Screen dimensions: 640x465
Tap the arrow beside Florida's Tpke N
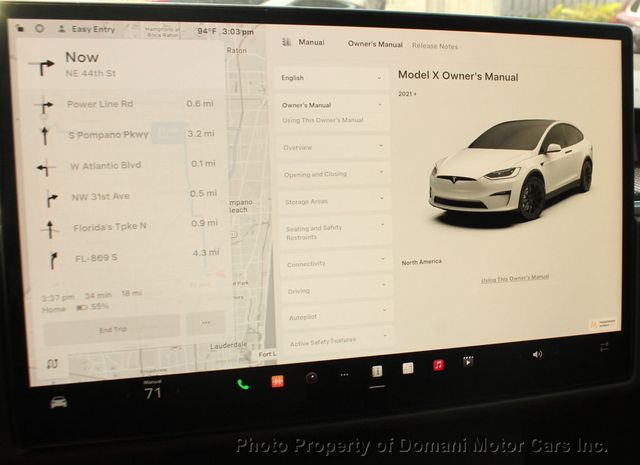[x=50, y=229]
